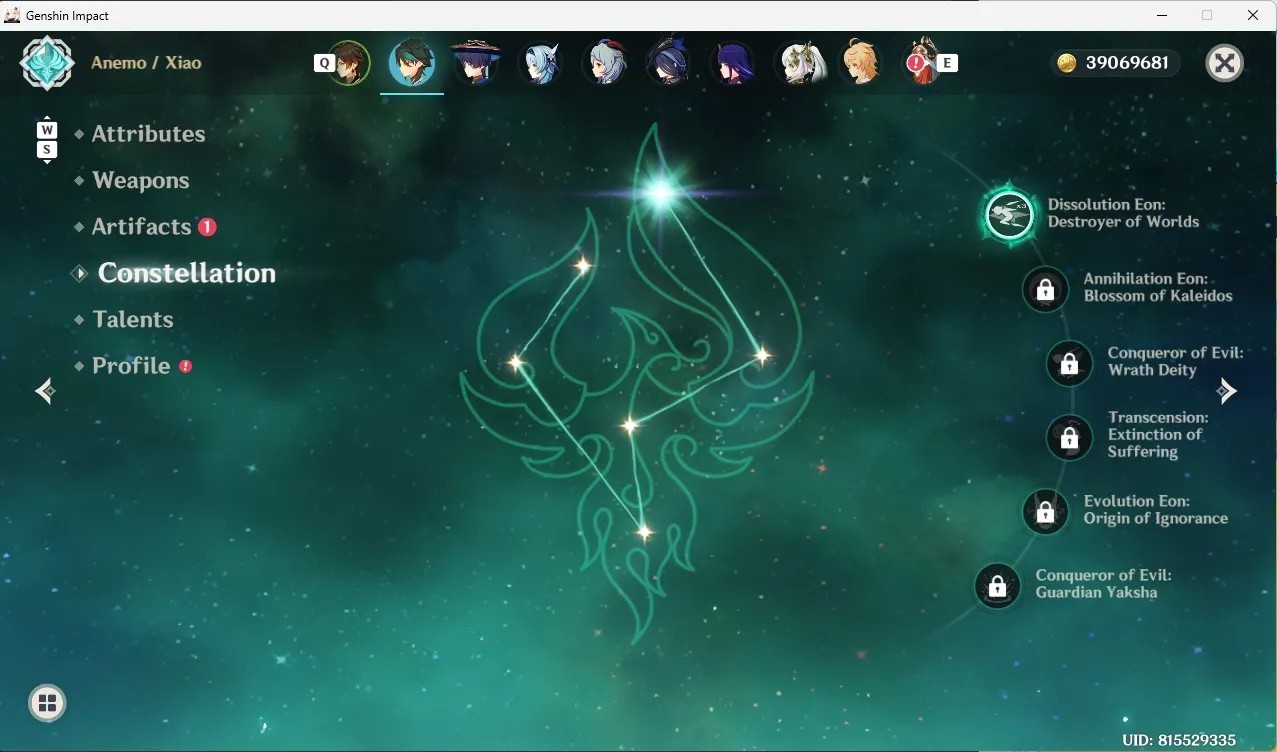Viewport: 1277px width, 752px height.
Task: Select the Zhongli portrait next to Q key
Action: (349, 63)
